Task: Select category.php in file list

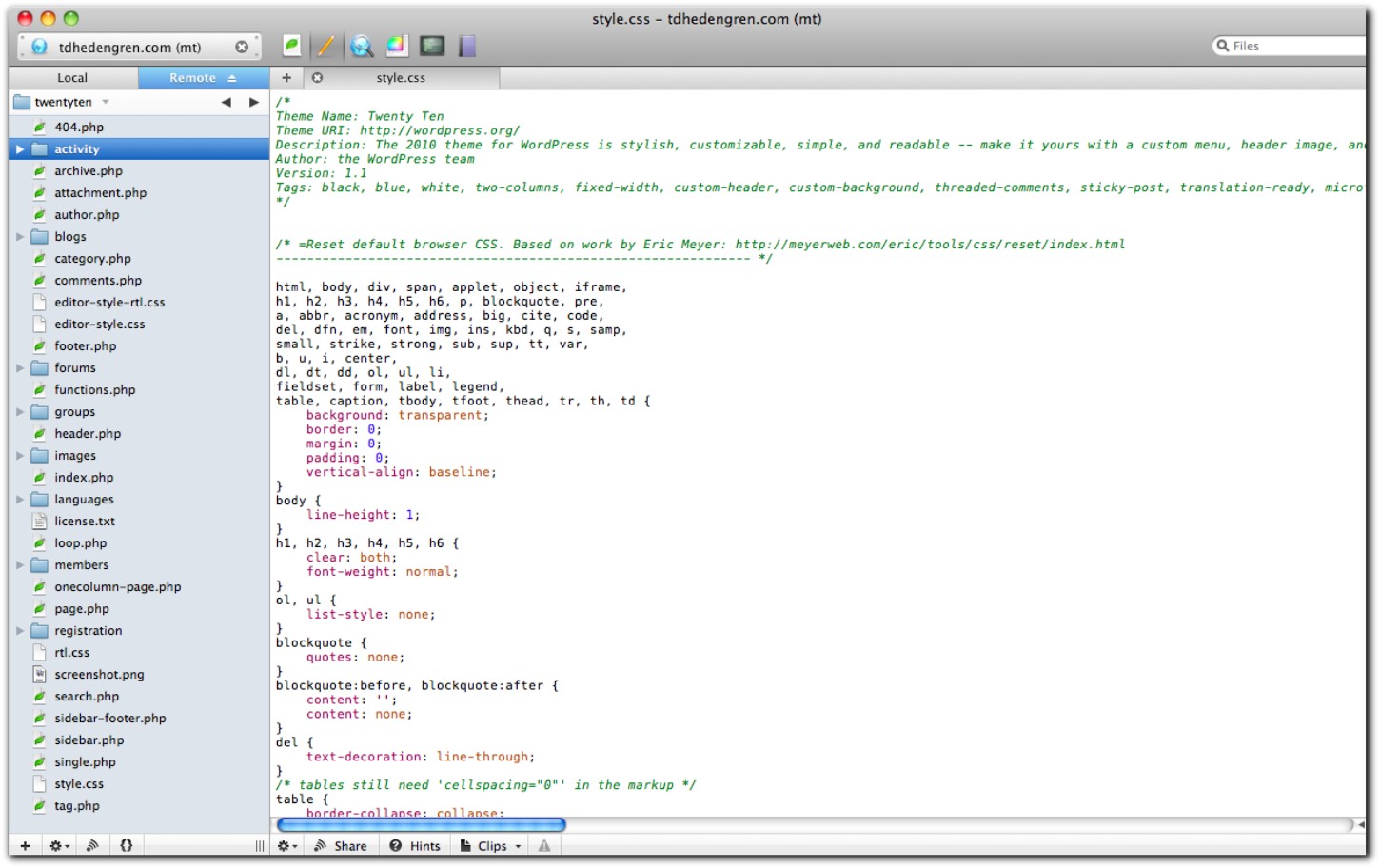Action: [x=139, y=259]
